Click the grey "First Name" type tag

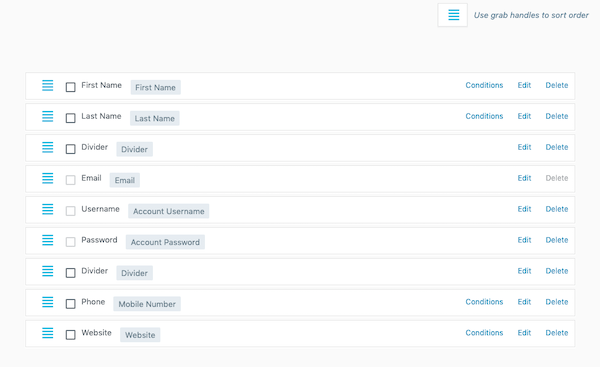tap(155, 88)
